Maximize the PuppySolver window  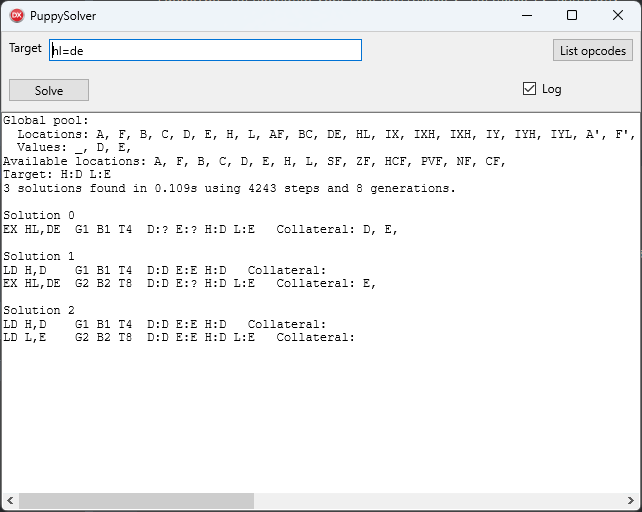tap(572, 16)
